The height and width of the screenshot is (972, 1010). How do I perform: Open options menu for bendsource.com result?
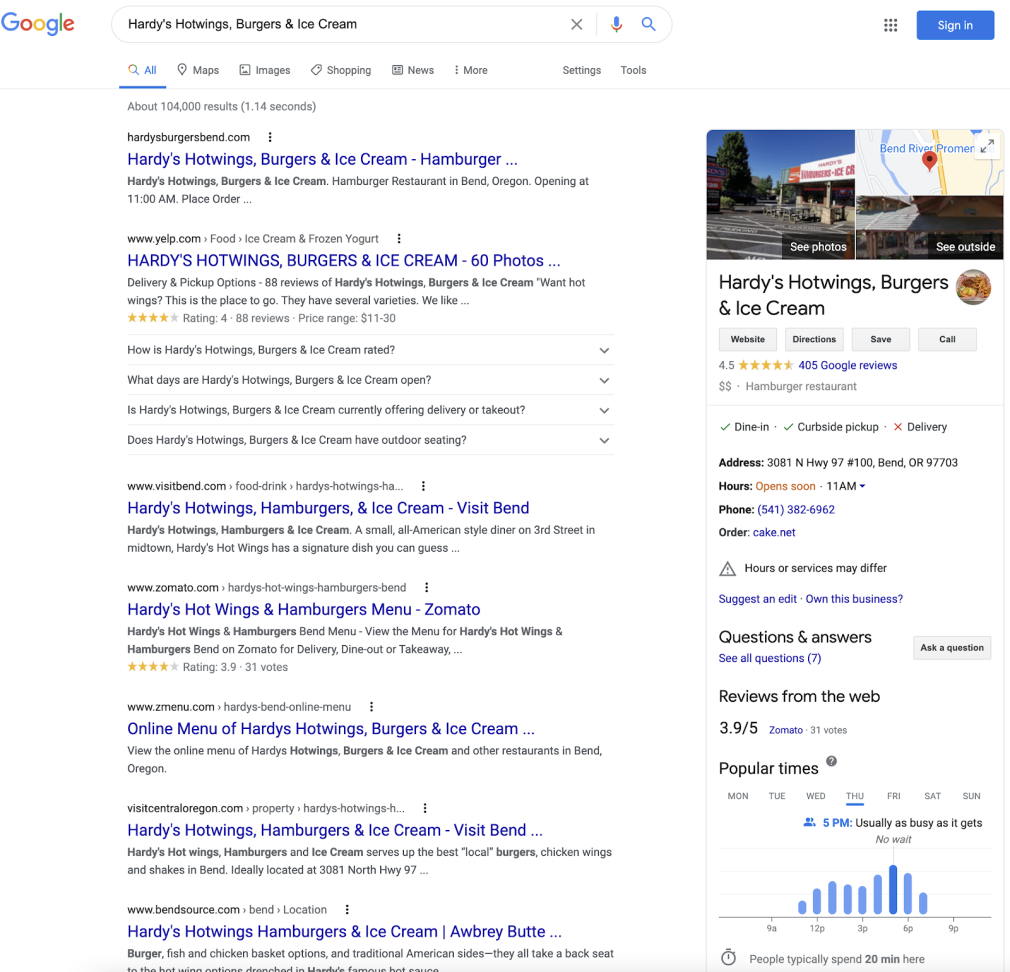pos(347,910)
